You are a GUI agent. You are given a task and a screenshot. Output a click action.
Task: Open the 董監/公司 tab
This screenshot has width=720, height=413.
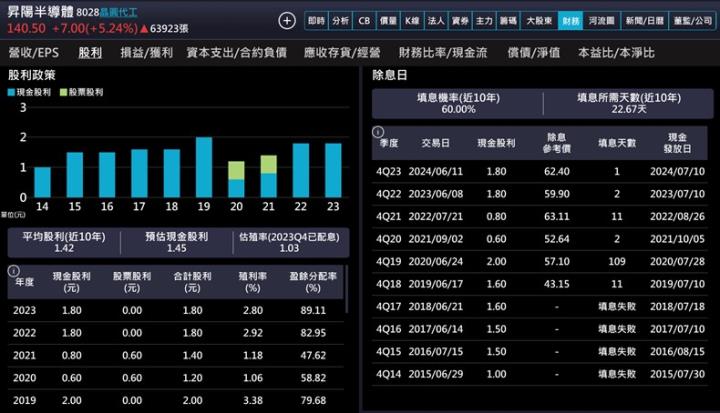(x=692, y=21)
